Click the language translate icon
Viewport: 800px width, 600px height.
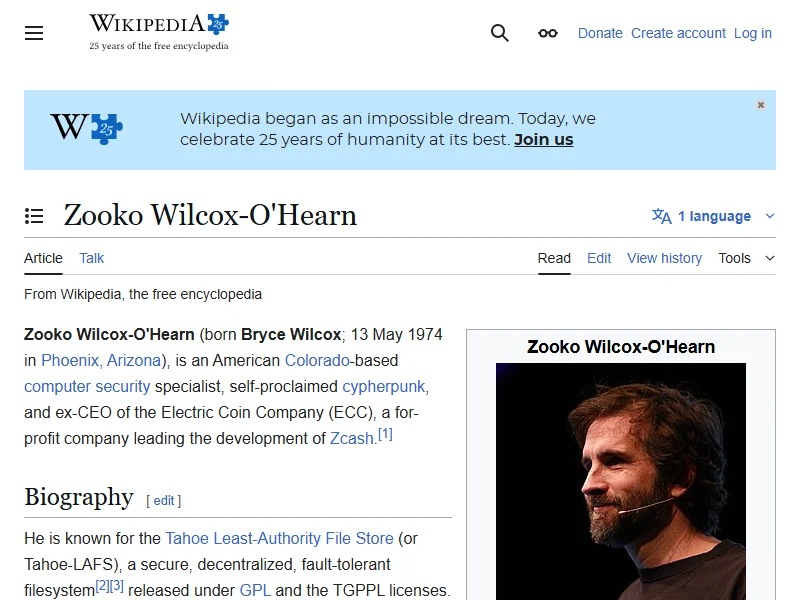coord(662,216)
